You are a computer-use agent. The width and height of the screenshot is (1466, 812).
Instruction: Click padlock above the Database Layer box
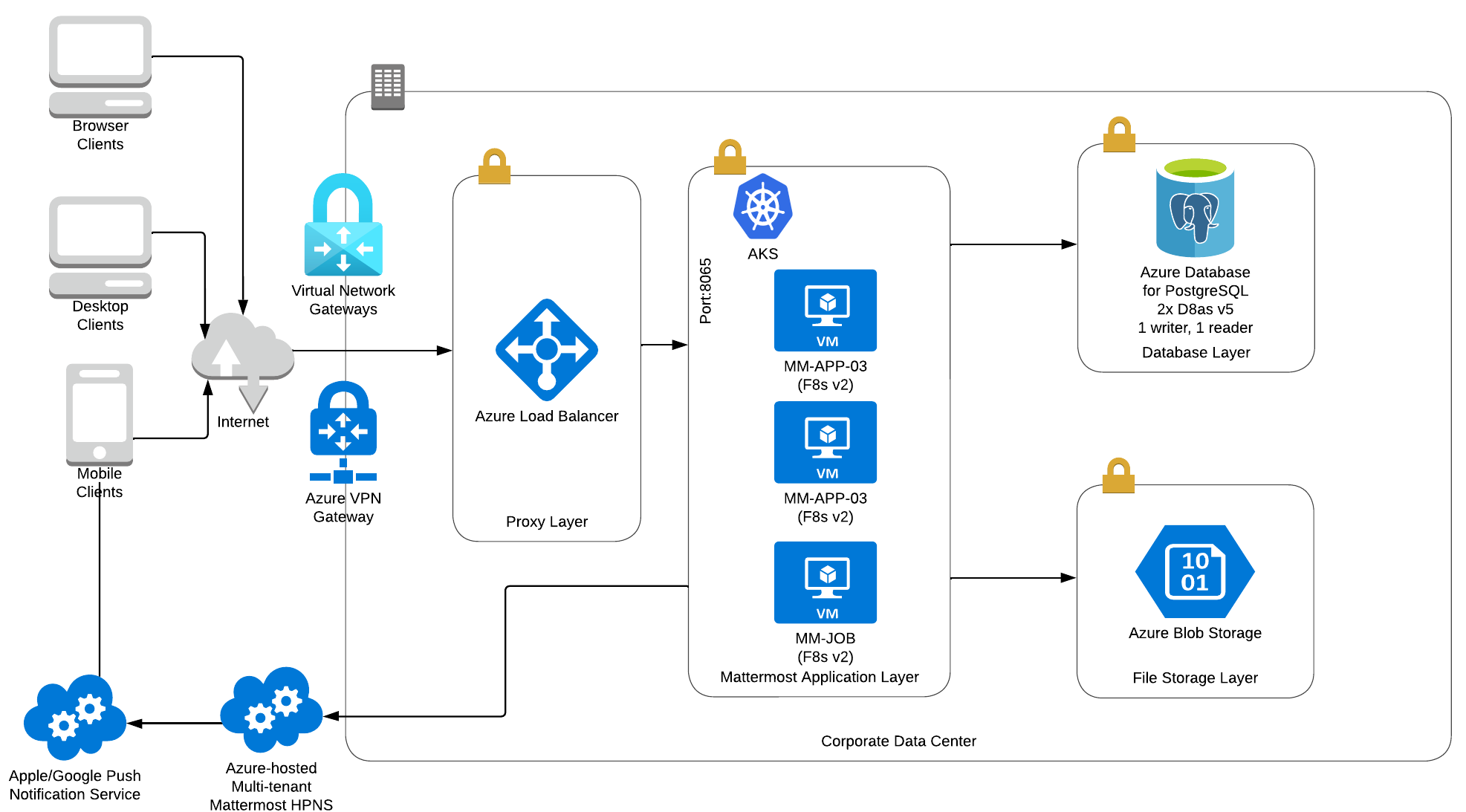(x=1119, y=134)
